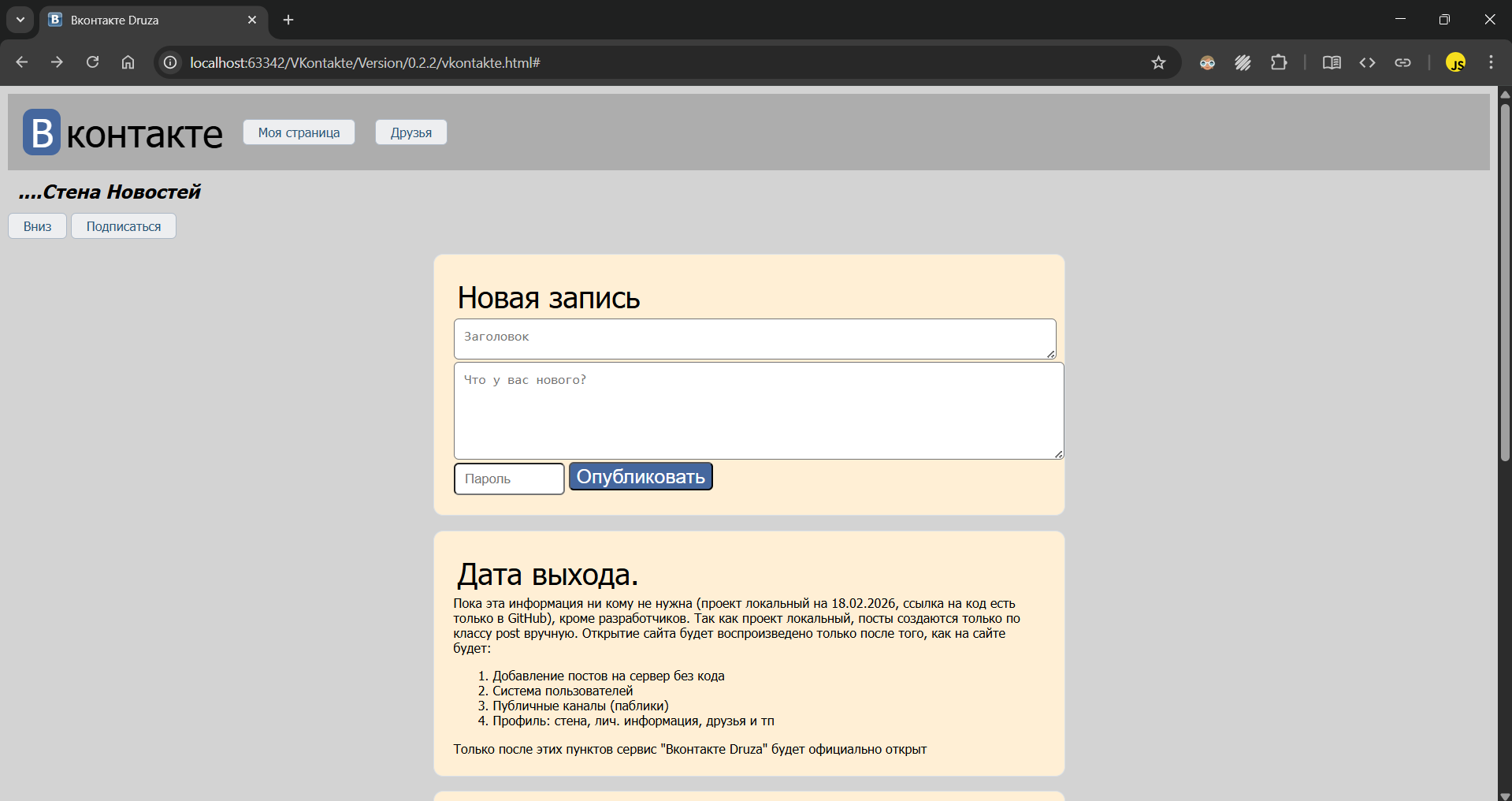Screen dimensions: 1512x801
Task: Open Моя страница page
Action: click(299, 132)
